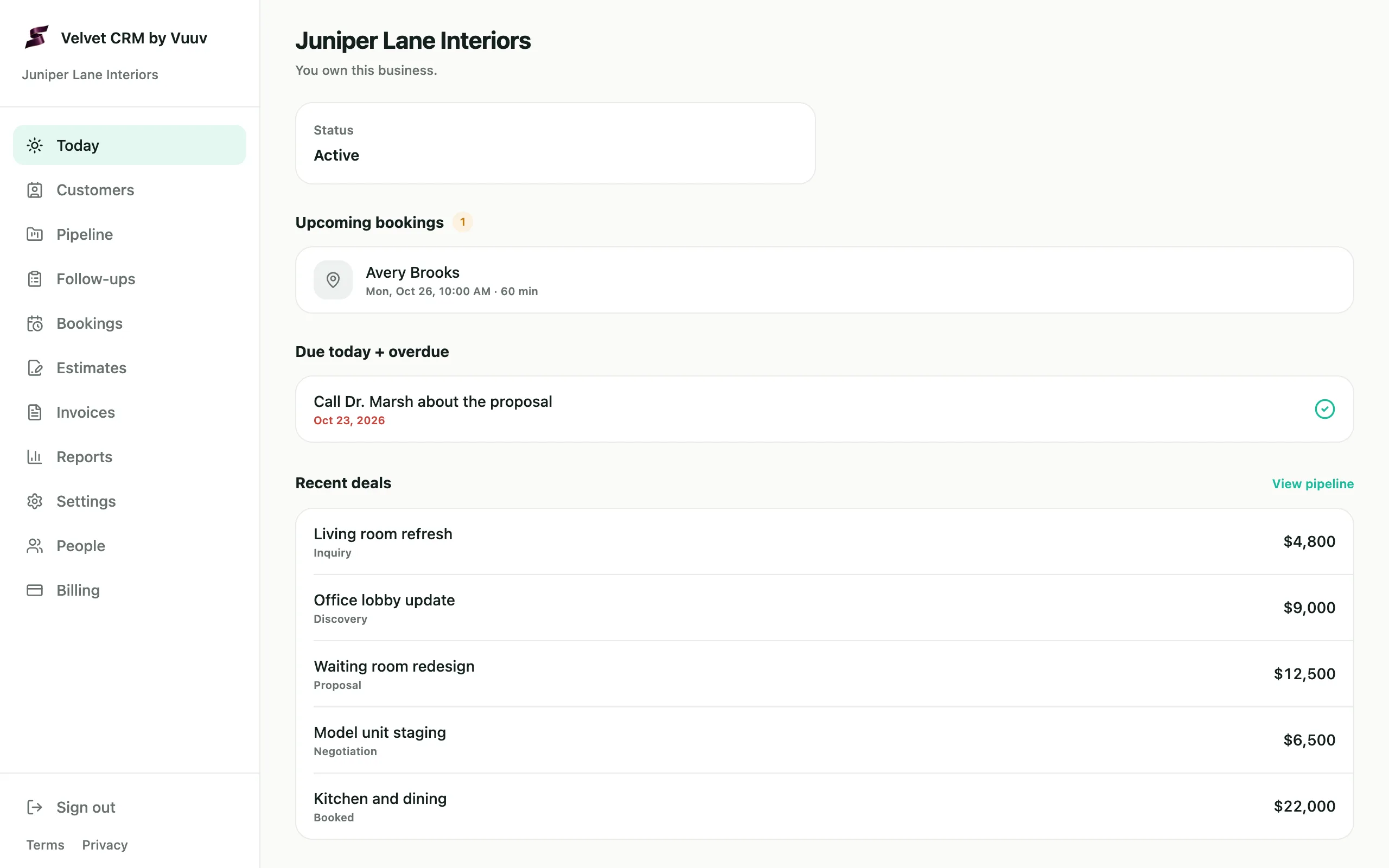Open the Terms link
1389x868 pixels.
(x=46, y=845)
